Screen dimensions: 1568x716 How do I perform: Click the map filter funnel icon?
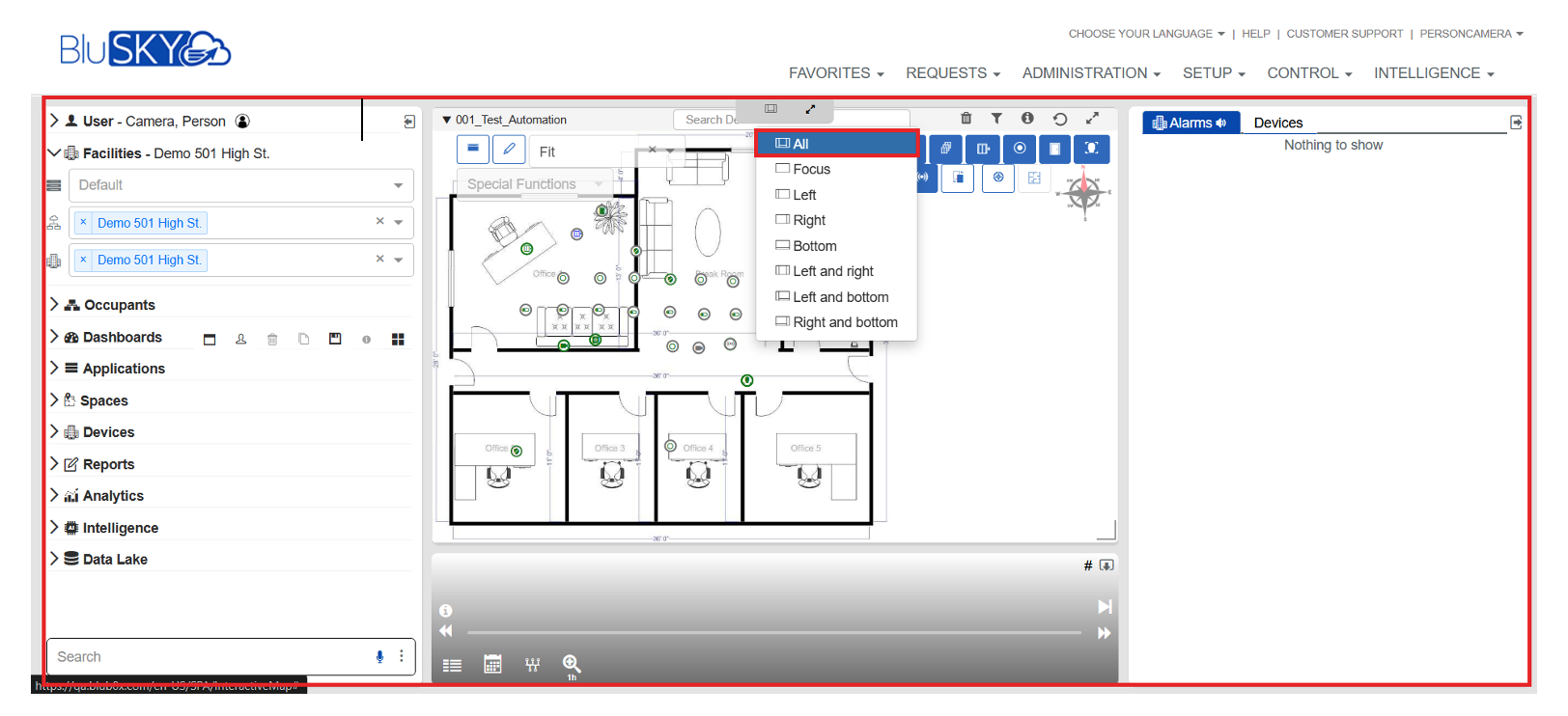tap(996, 119)
